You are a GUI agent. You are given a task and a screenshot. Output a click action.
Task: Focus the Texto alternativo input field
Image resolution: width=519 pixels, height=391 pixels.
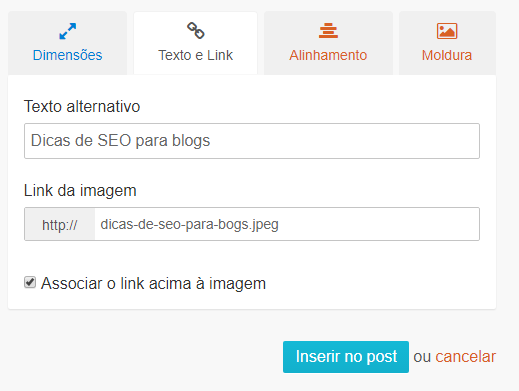tap(252, 141)
